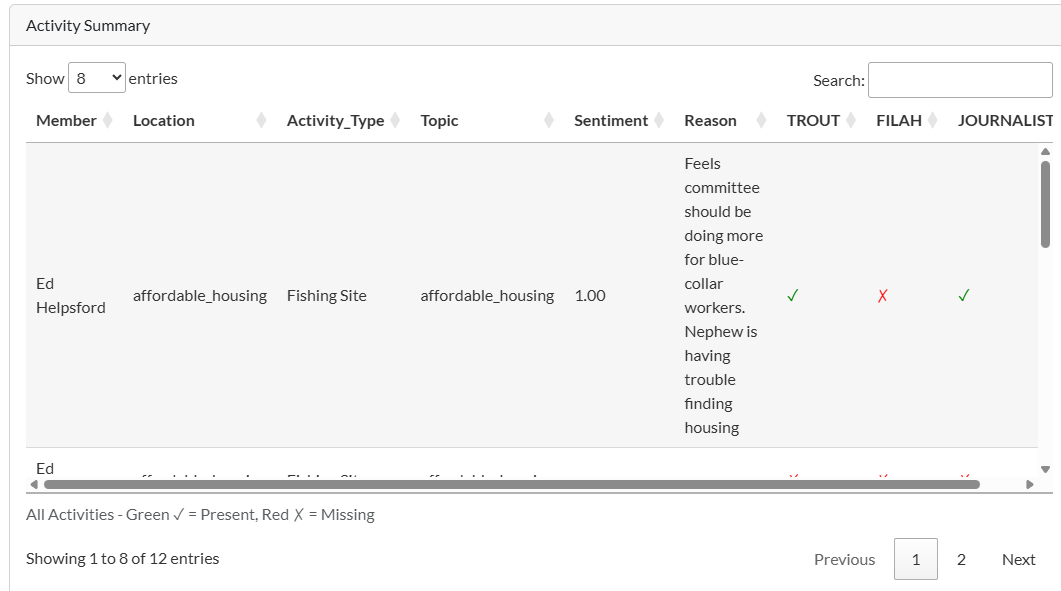
Task: Click inside the Search input field
Action: click(x=959, y=80)
